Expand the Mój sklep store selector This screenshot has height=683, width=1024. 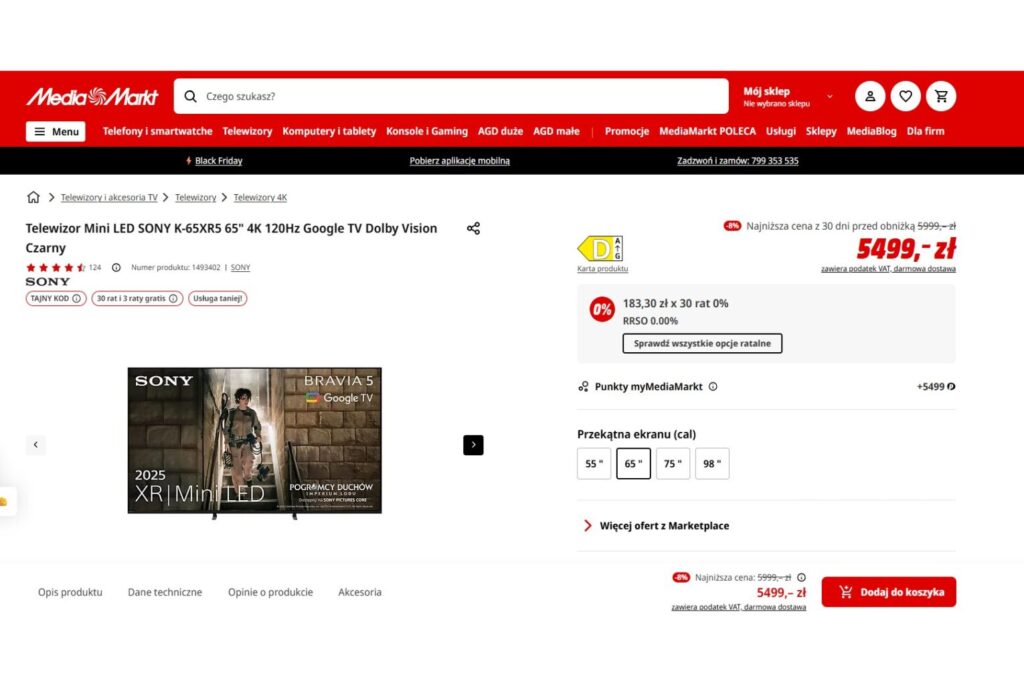[x=788, y=97]
